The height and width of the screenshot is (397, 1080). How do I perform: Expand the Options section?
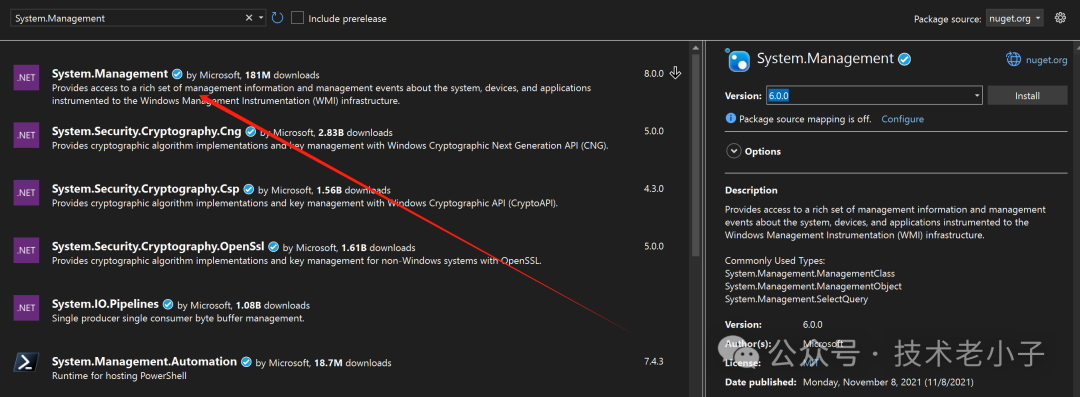[x=753, y=151]
